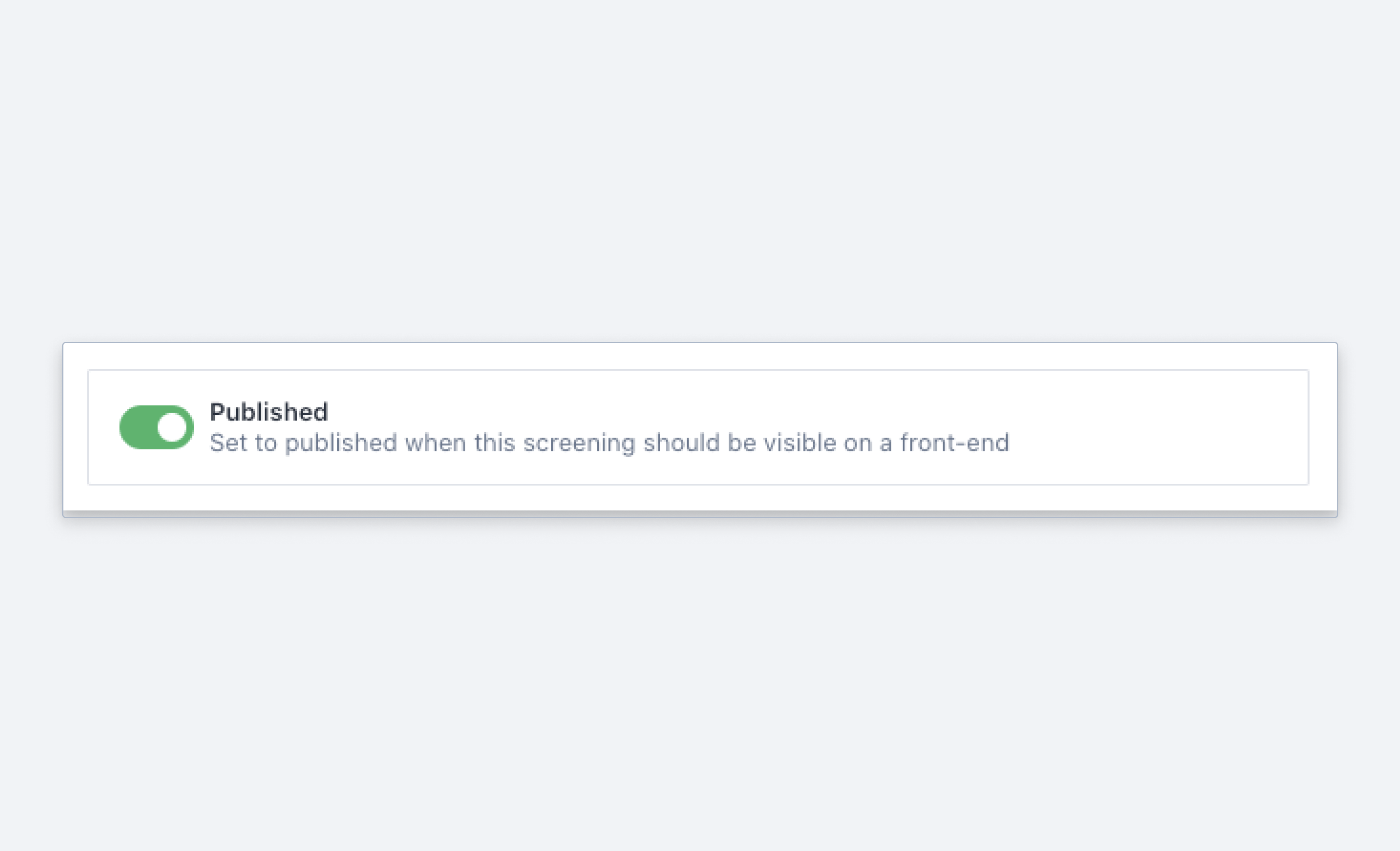
Task: Click the white knob of the Published toggle
Action: (x=172, y=427)
